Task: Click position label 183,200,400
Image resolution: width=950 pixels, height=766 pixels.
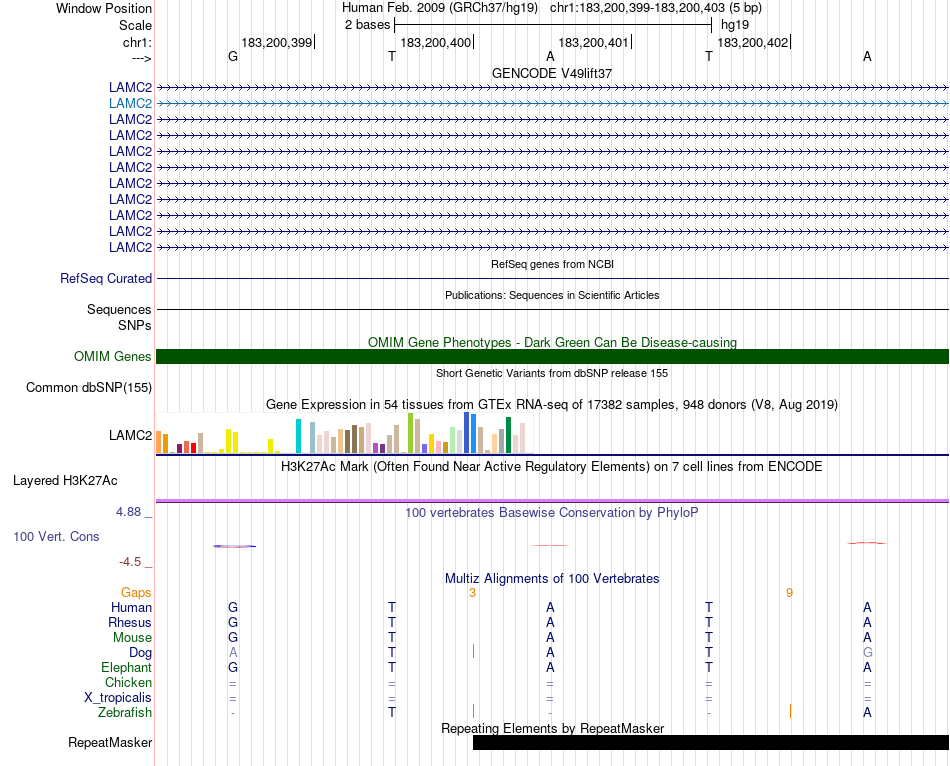Action: 436,42
